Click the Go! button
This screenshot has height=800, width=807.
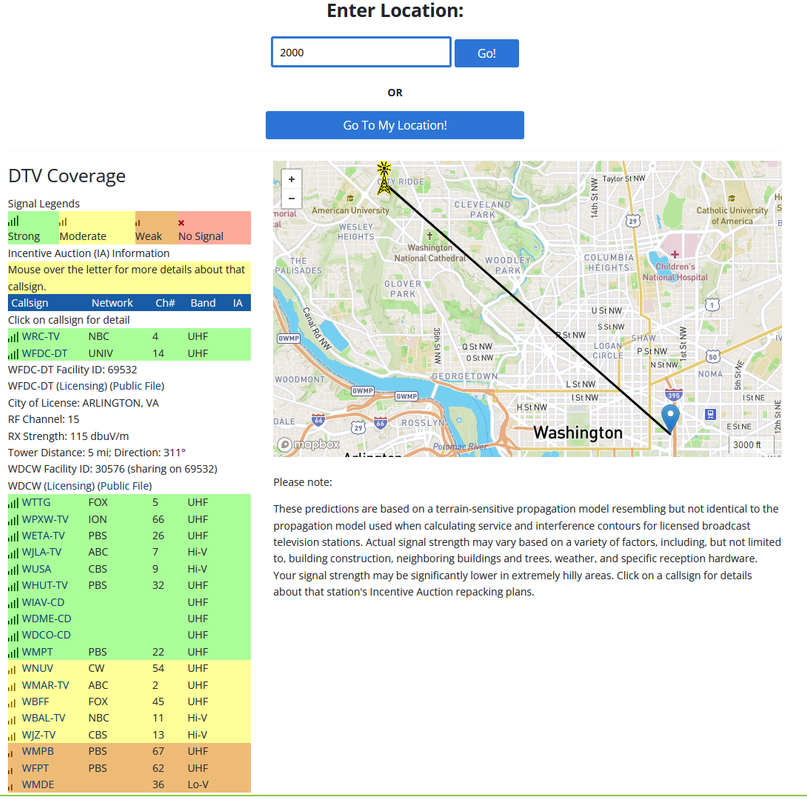tap(486, 53)
